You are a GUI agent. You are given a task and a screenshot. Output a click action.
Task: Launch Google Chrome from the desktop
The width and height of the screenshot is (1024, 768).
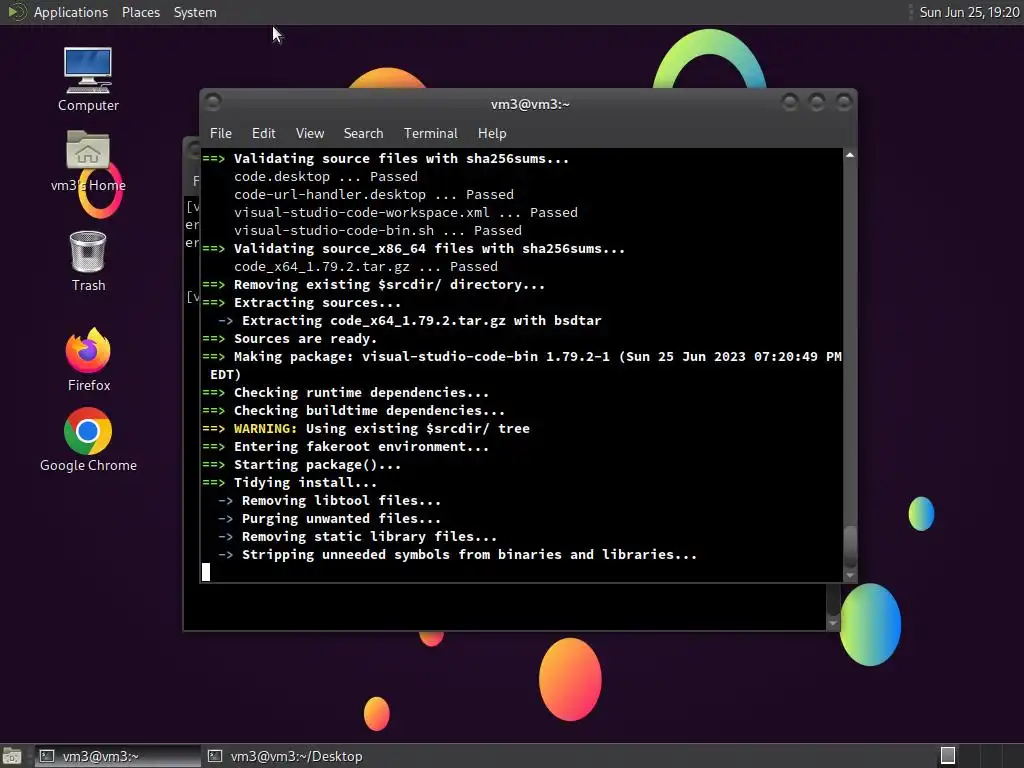(x=88, y=440)
